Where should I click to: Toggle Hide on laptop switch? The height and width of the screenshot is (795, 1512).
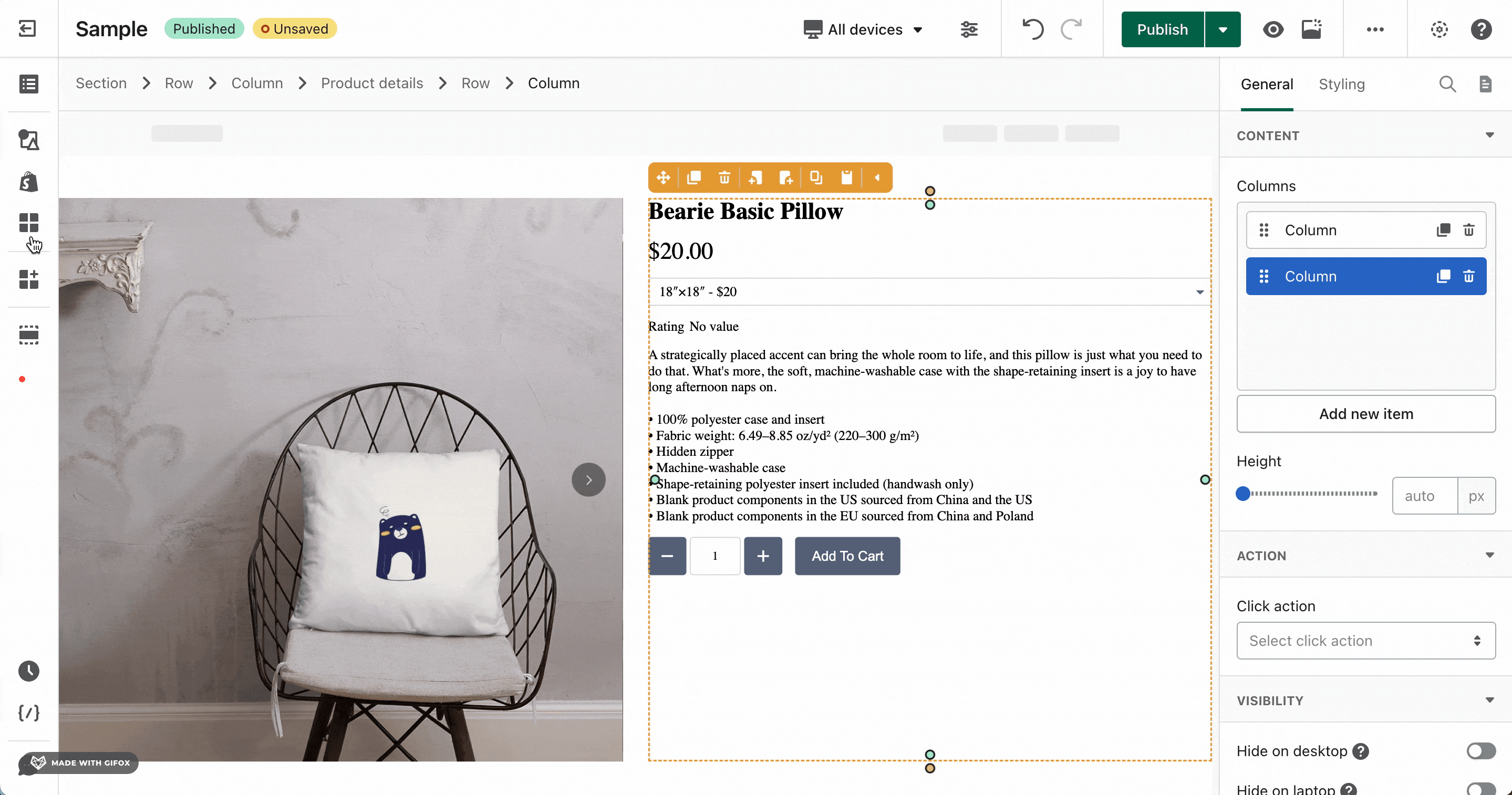pos(1480,788)
